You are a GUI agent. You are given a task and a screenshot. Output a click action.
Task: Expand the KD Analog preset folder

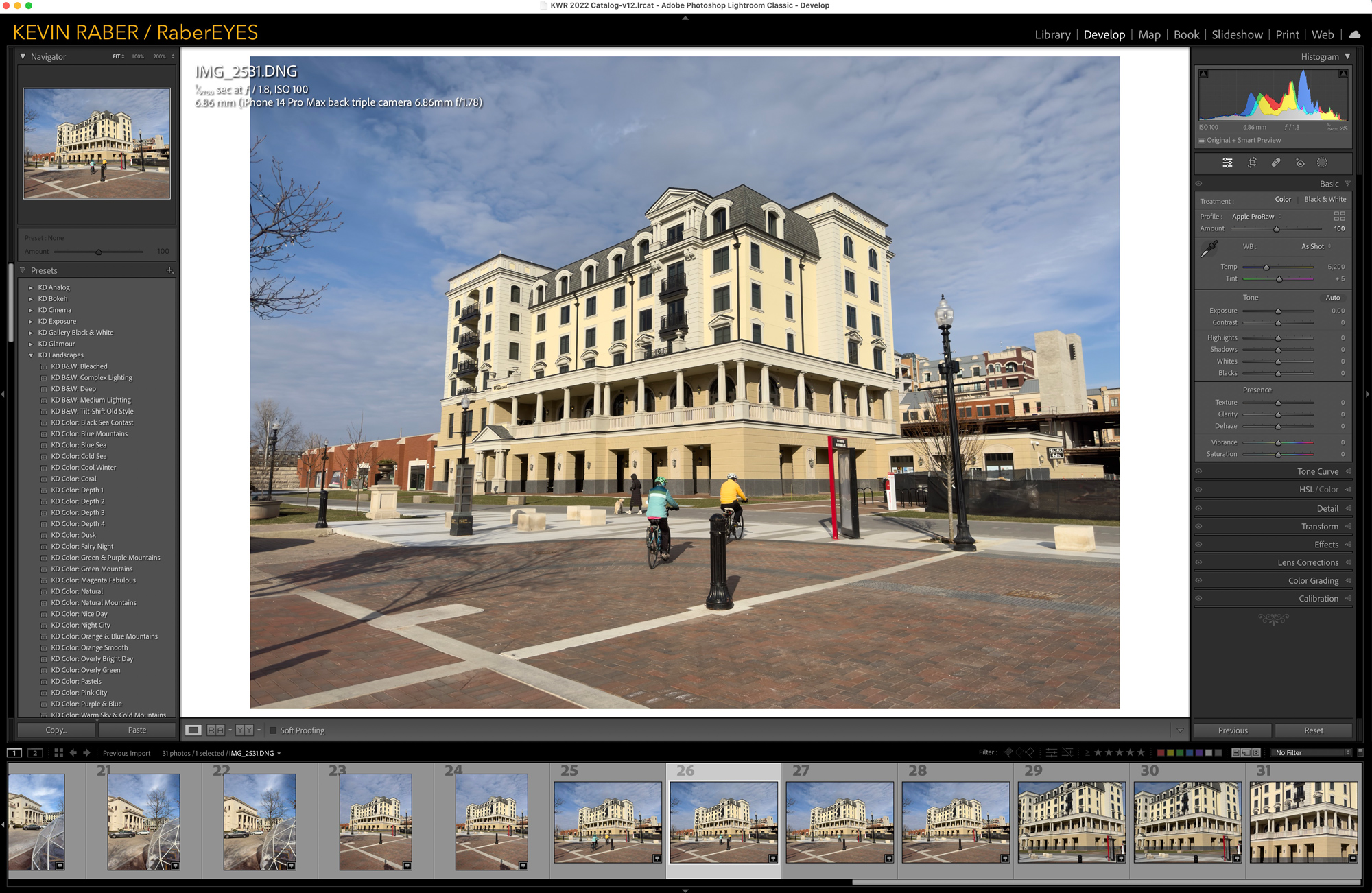pos(31,288)
